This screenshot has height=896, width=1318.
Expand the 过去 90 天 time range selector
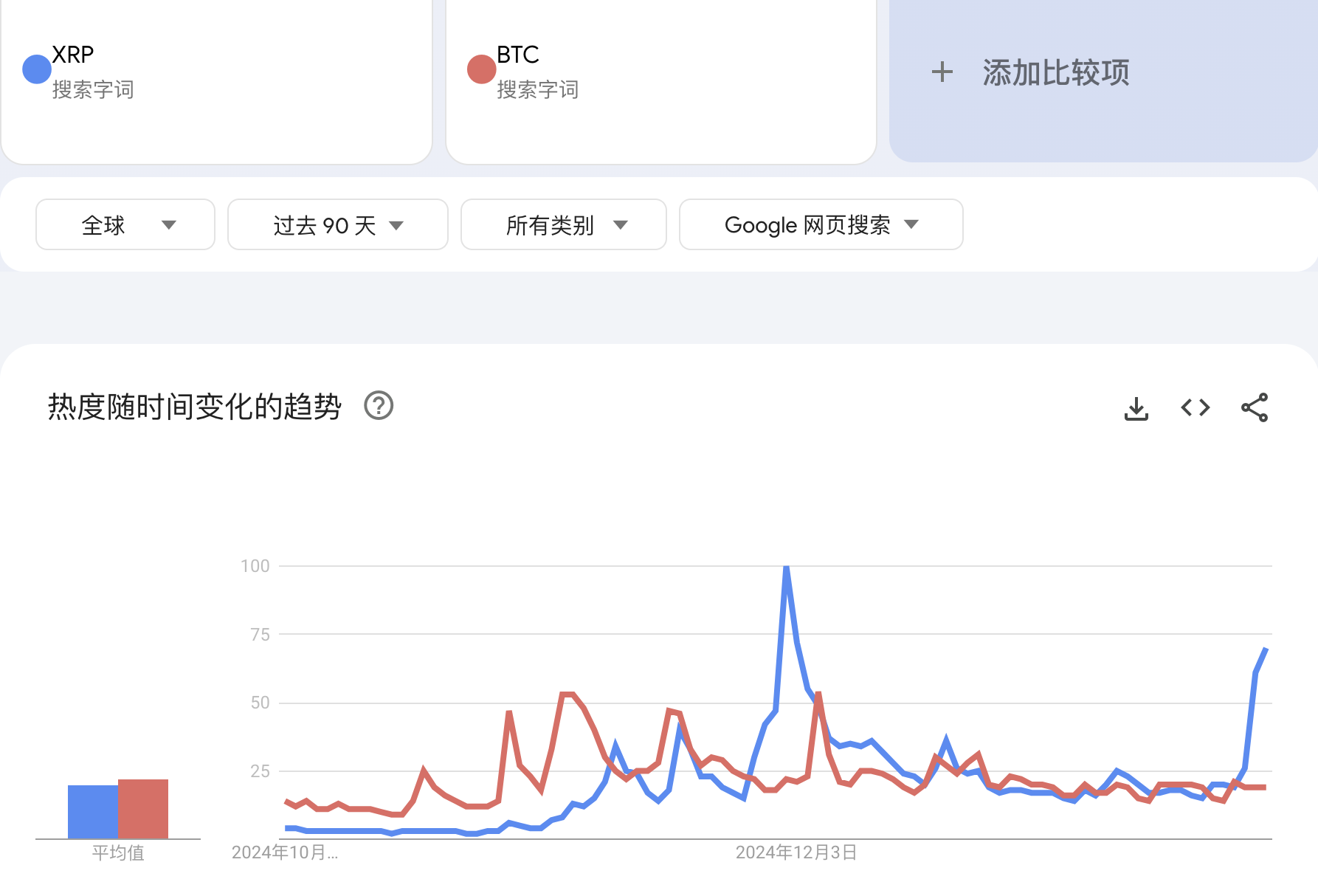coord(337,225)
